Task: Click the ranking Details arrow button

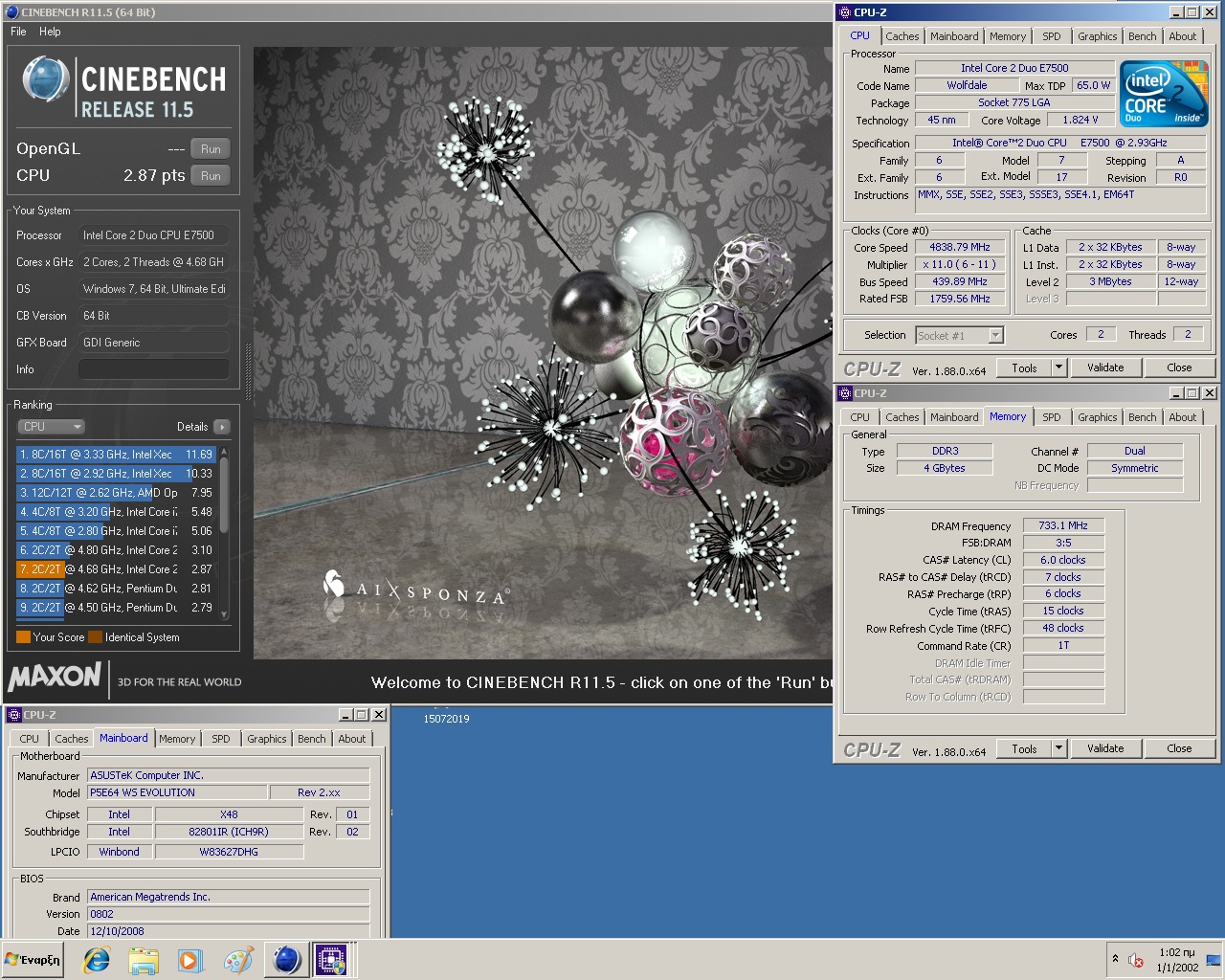Action: pos(222,427)
